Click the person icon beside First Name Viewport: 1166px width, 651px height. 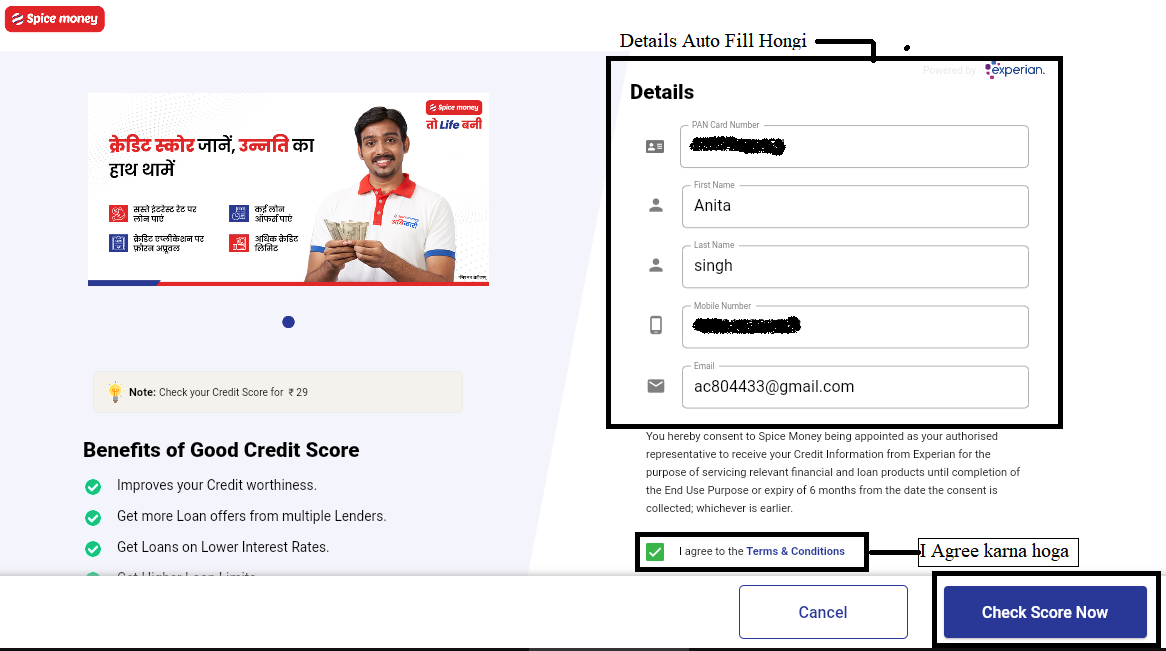pyautogui.click(x=656, y=205)
